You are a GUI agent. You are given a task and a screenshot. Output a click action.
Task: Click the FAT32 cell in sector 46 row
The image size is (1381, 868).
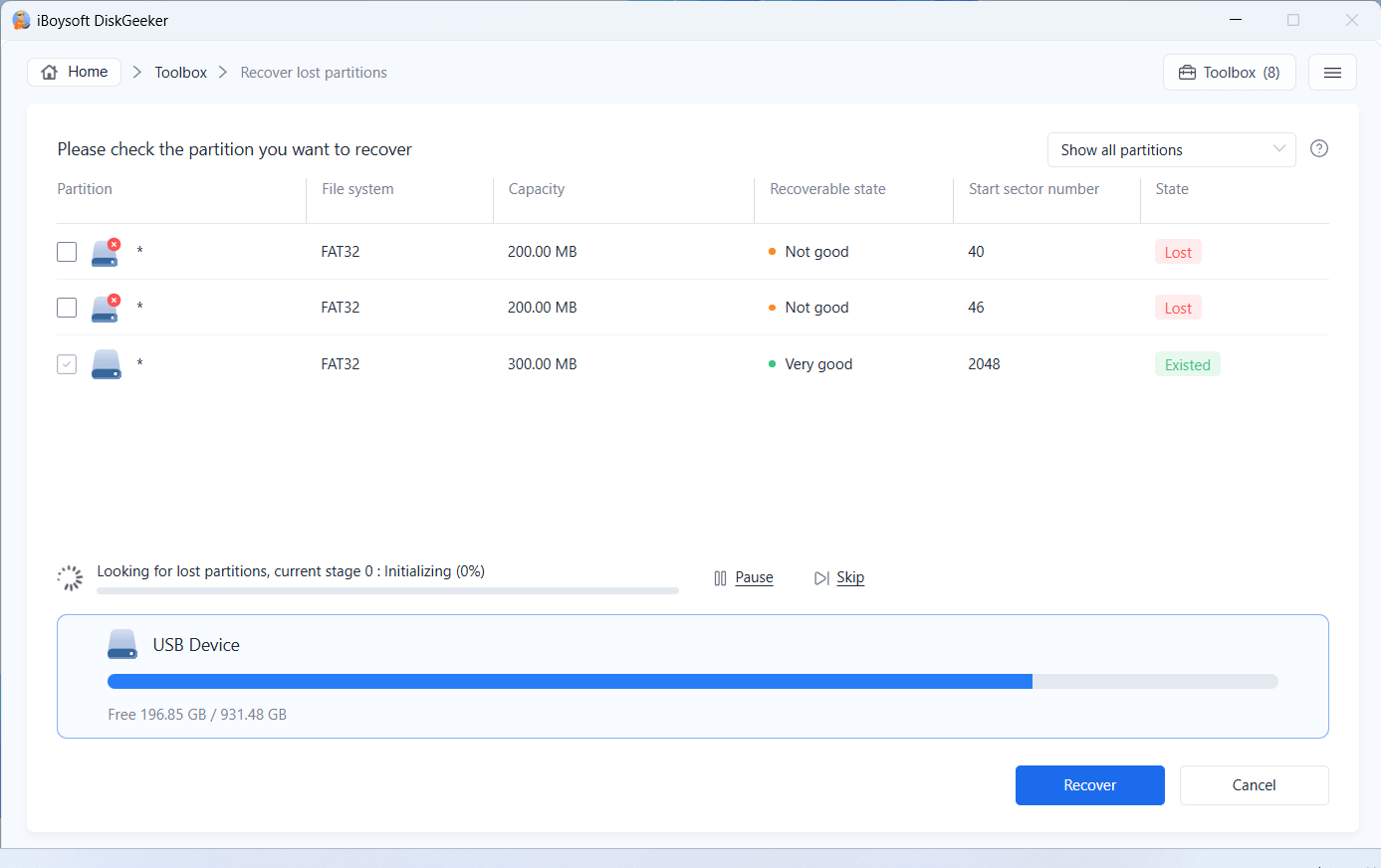tap(341, 308)
